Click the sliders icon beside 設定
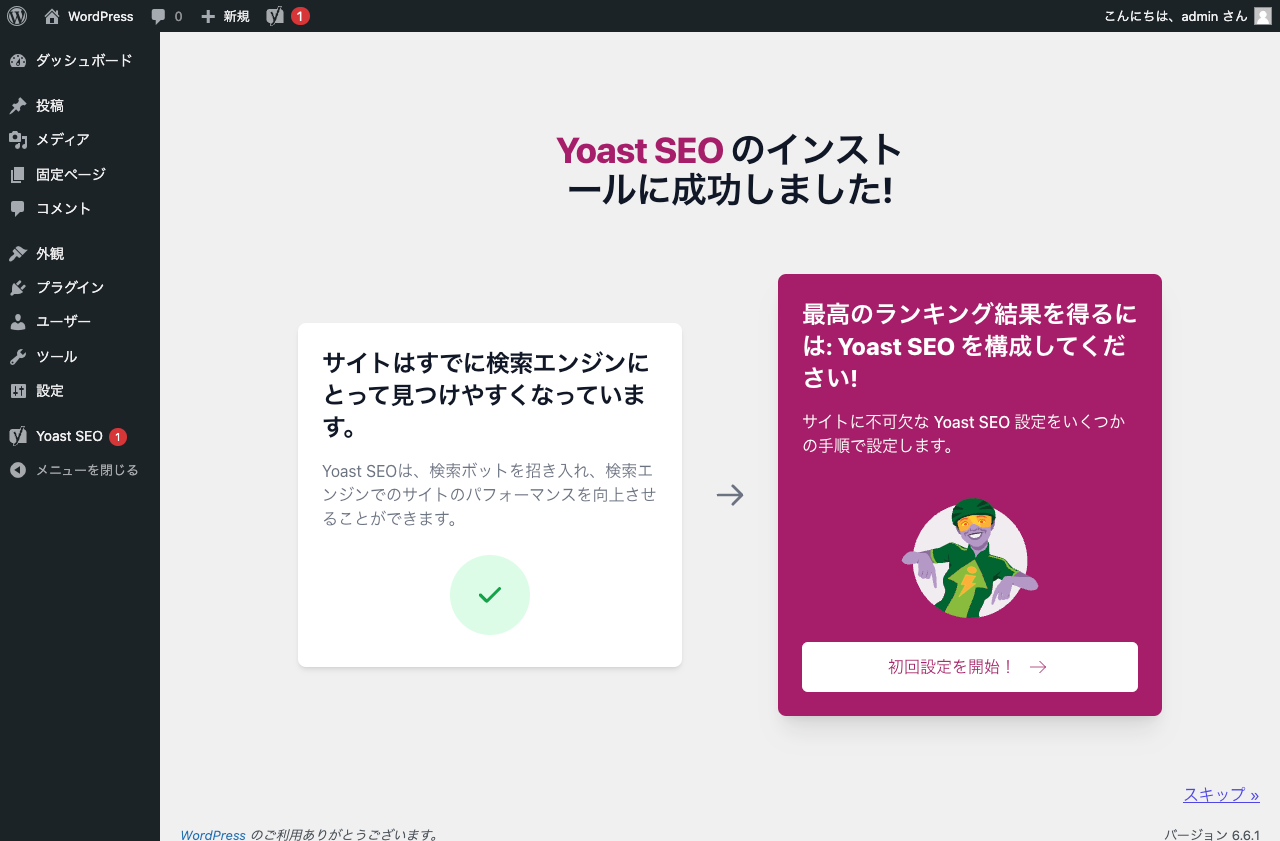 (18, 391)
